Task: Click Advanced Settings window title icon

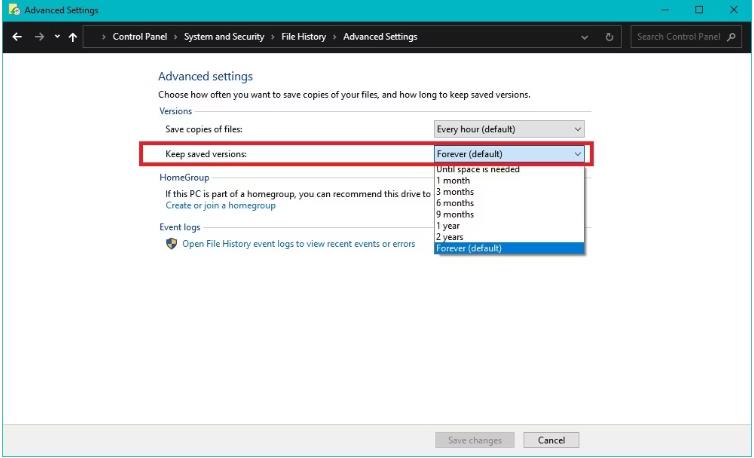Action: (x=14, y=10)
